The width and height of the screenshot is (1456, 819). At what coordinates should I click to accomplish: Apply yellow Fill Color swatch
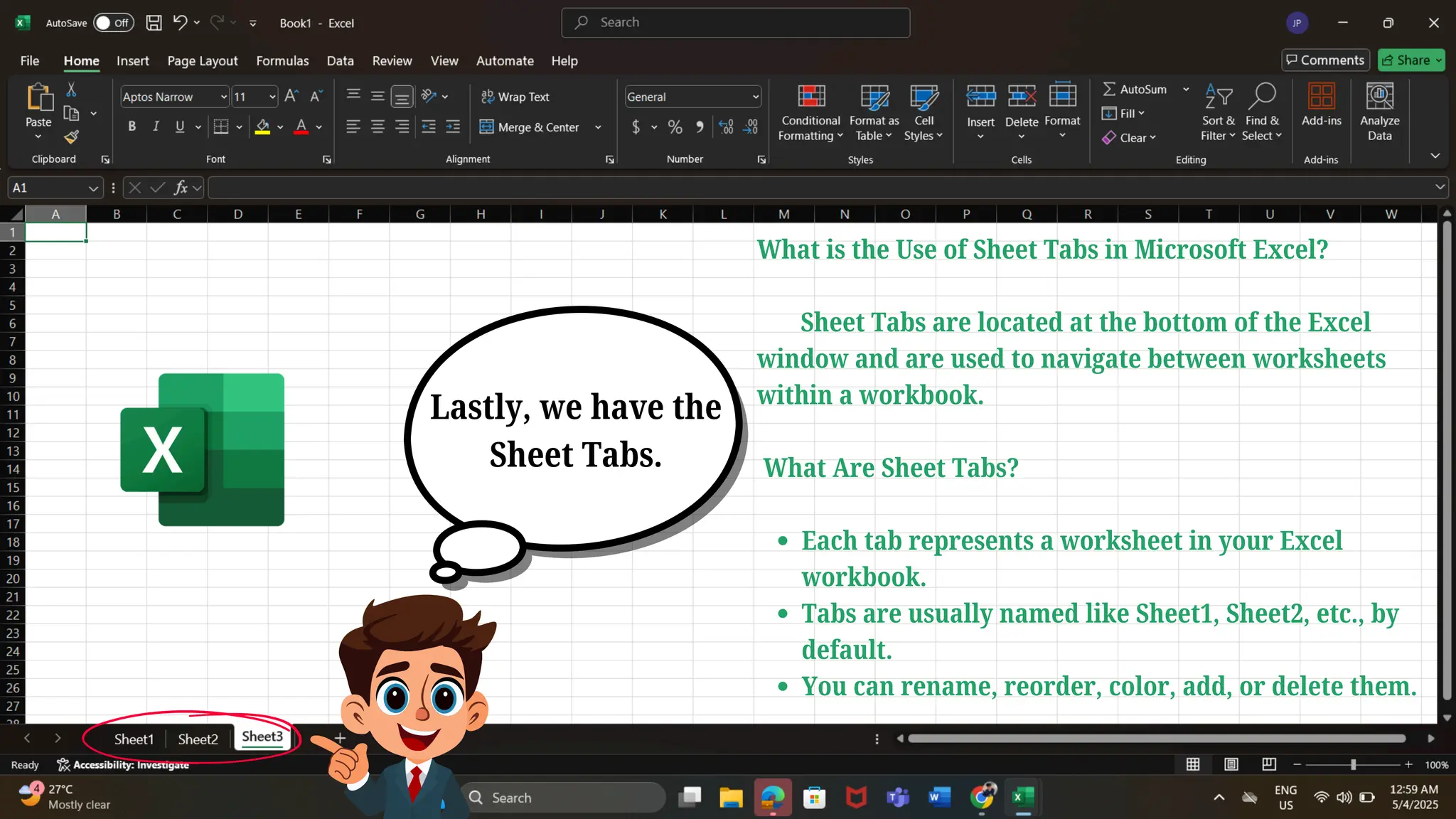coord(262,127)
